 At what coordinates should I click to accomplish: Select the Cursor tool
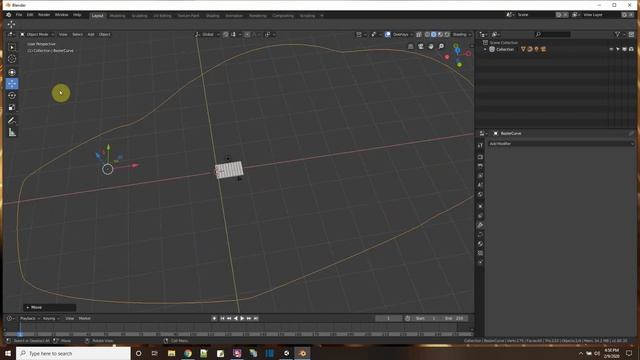pyautogui.click(x=12, y=59)
